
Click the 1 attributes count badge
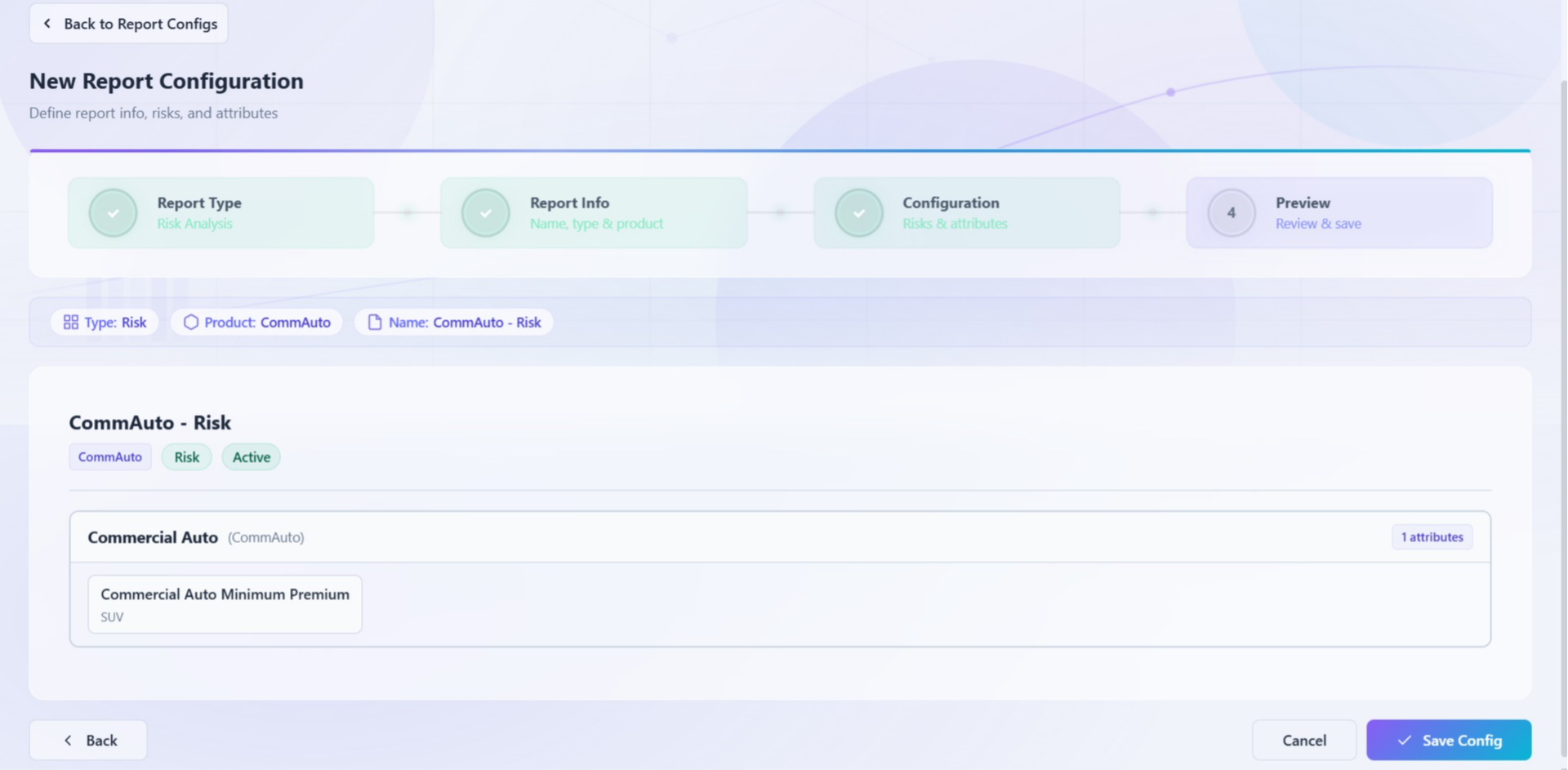(x=1432, y=537)
